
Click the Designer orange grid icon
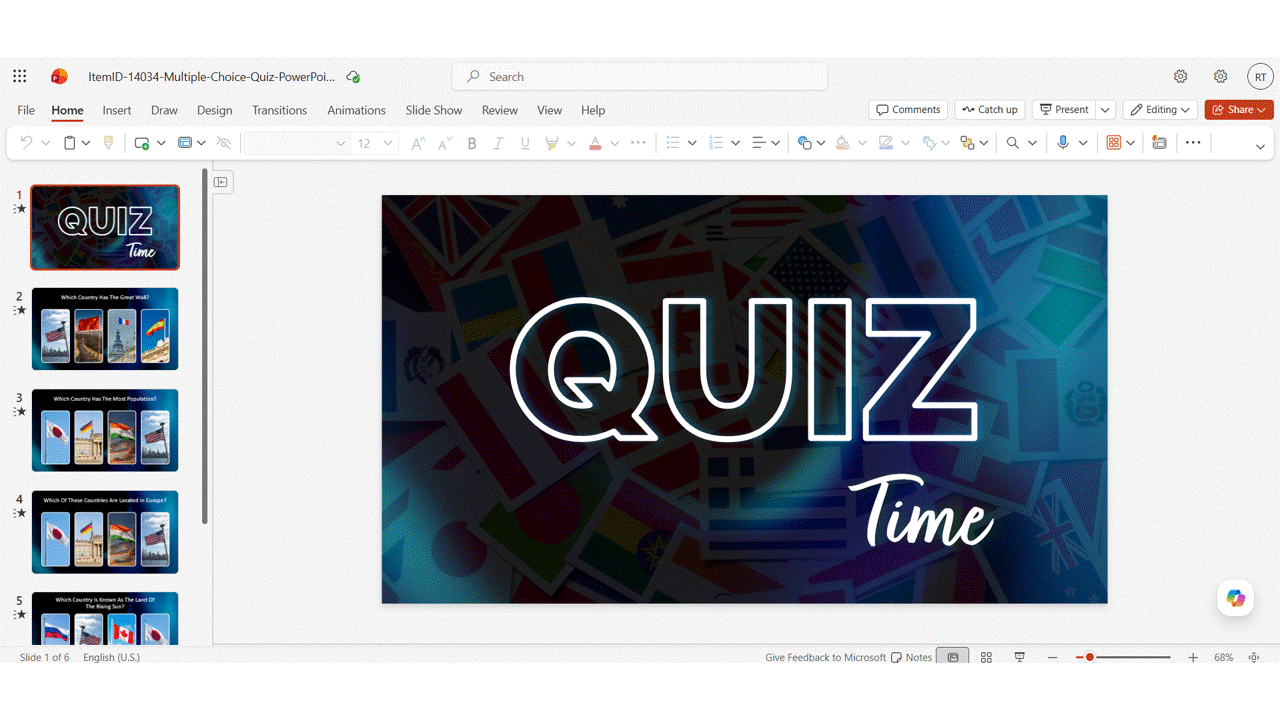tap(1114, 143)
